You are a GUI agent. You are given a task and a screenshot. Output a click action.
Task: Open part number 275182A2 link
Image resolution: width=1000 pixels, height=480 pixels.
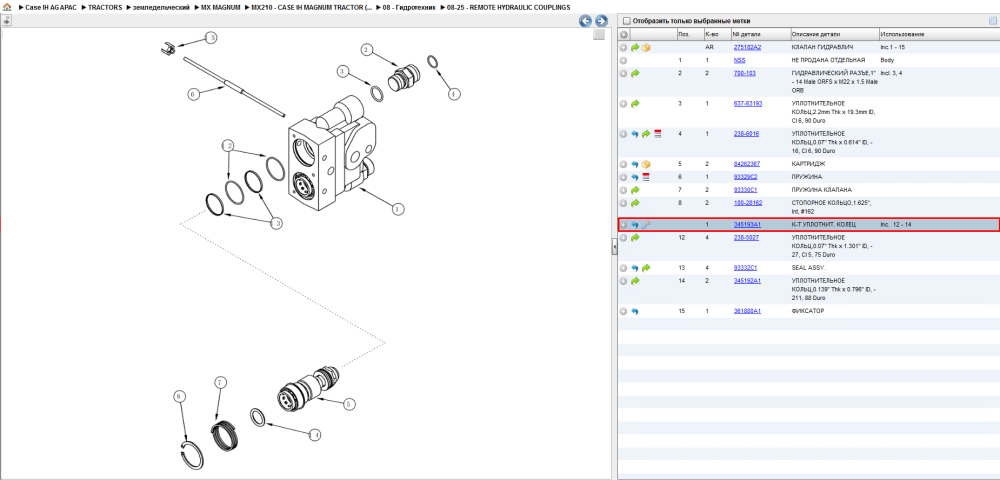click(x=747, y=47)
